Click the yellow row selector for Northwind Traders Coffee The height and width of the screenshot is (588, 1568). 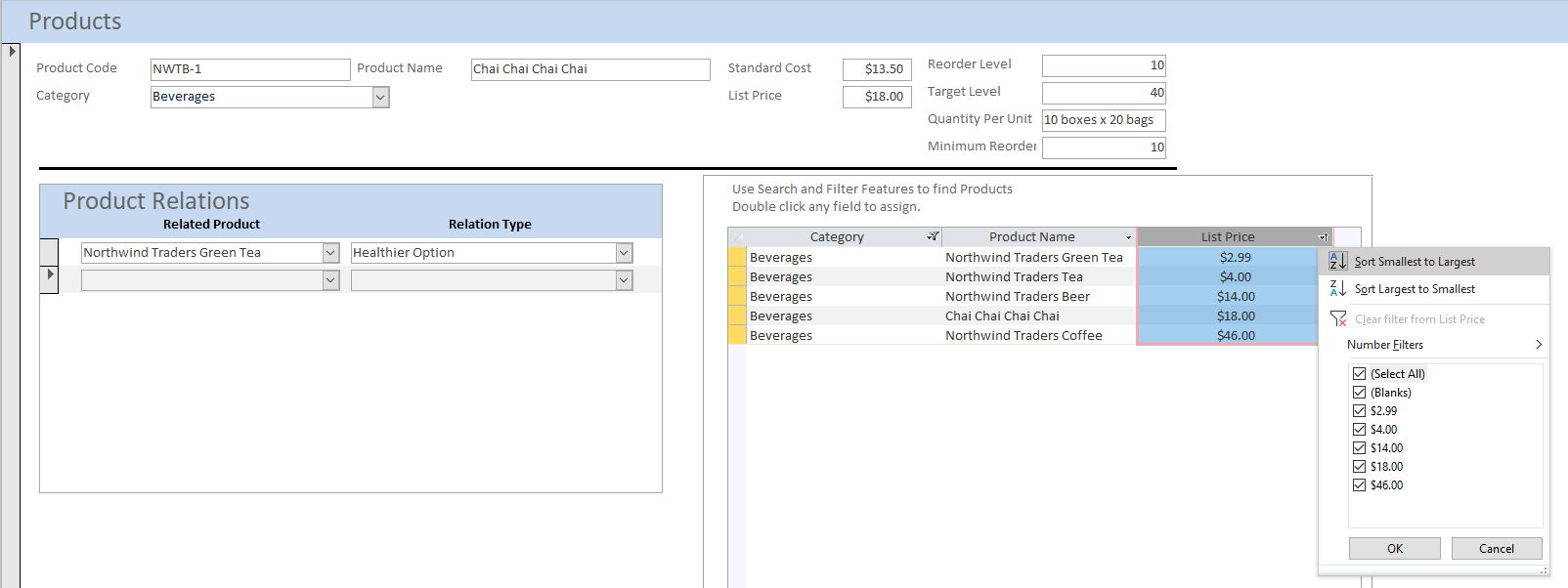point(737,335)
